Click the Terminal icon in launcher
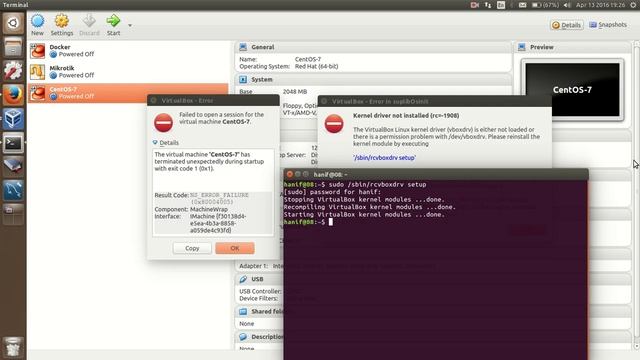Screen dimensions: 640x360 13,143
